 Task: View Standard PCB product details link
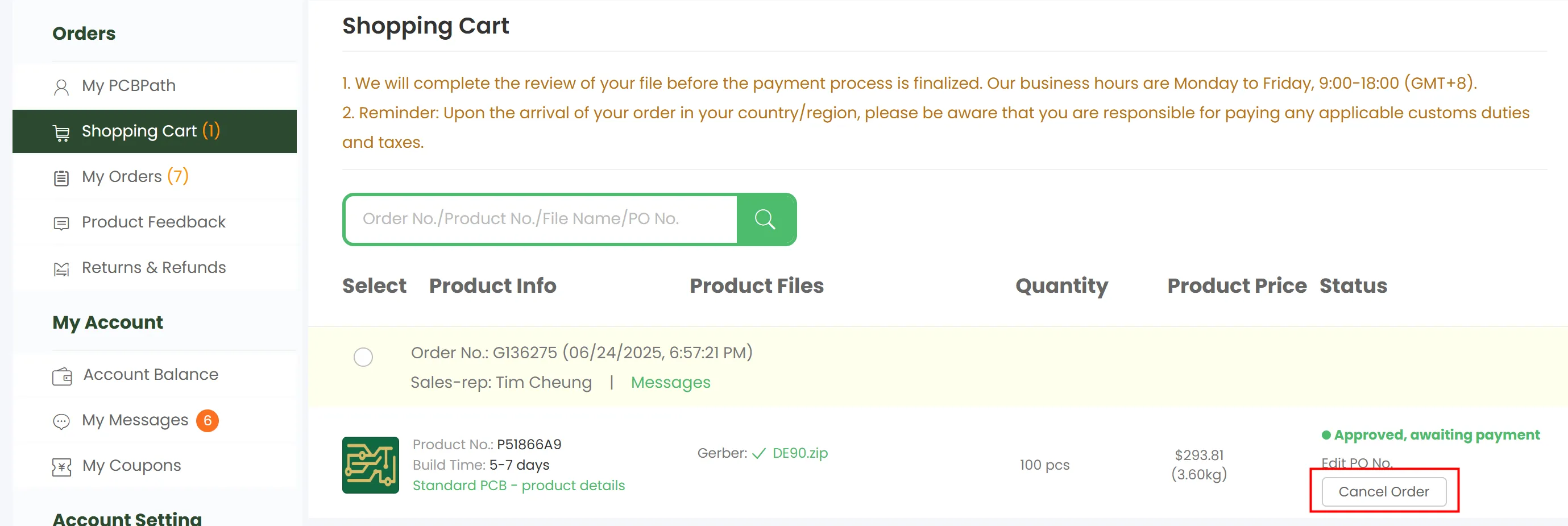pos(518,485)
